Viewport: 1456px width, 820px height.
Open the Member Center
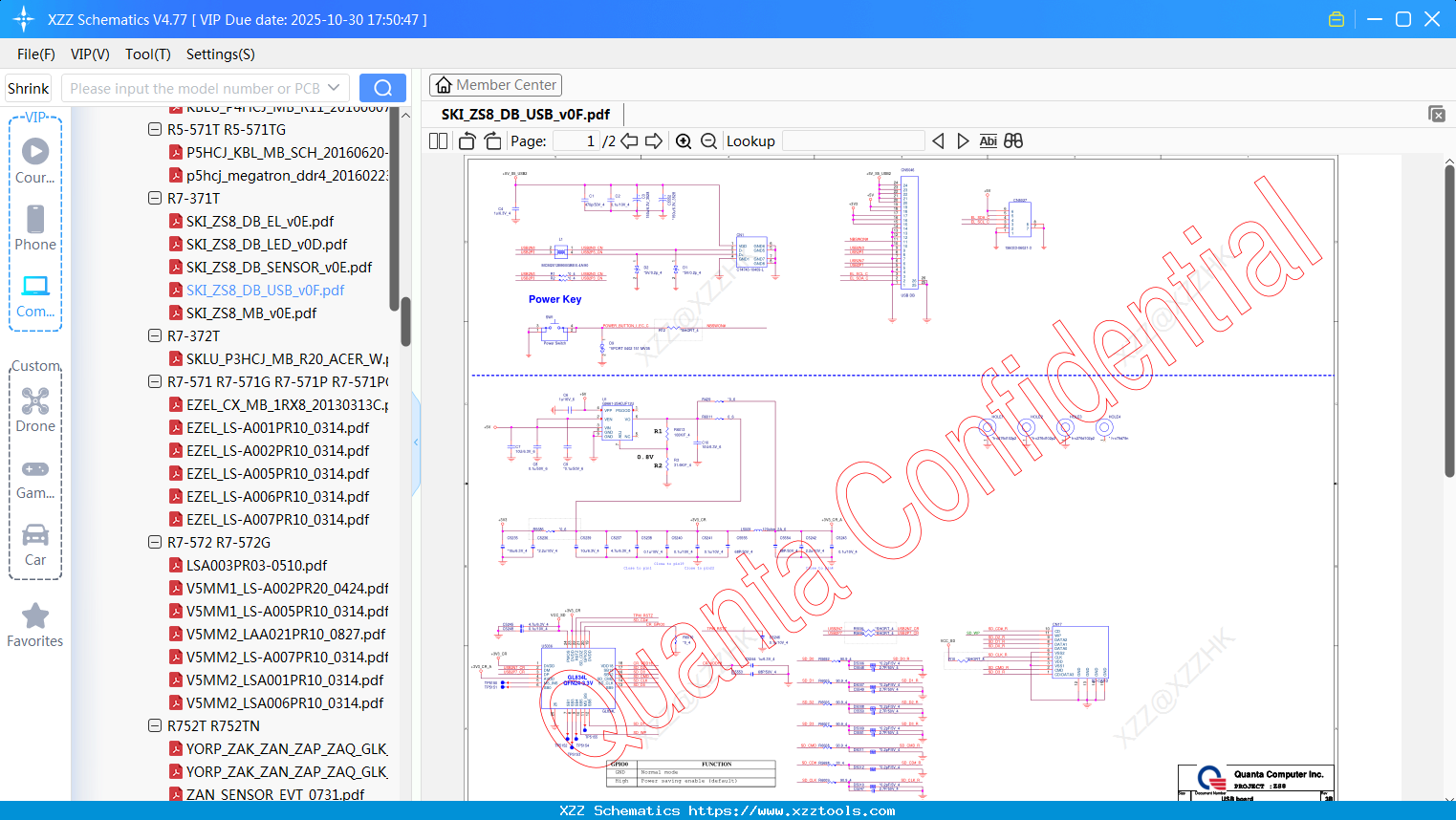tap(495, 85)
